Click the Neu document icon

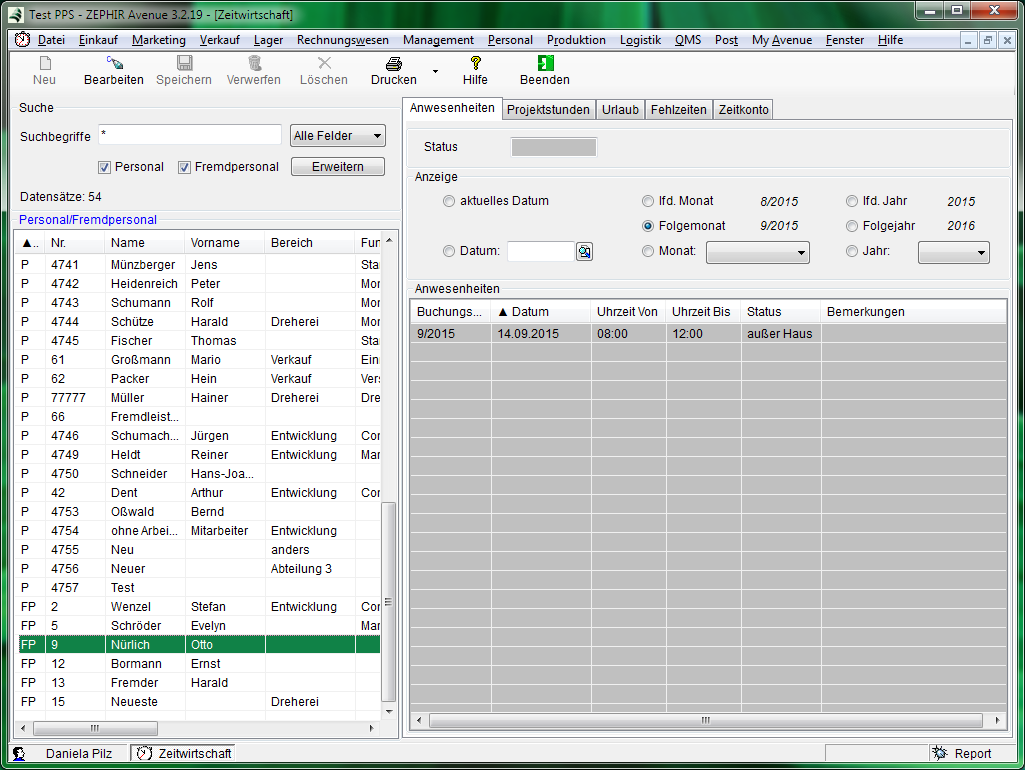click(44, 63)
